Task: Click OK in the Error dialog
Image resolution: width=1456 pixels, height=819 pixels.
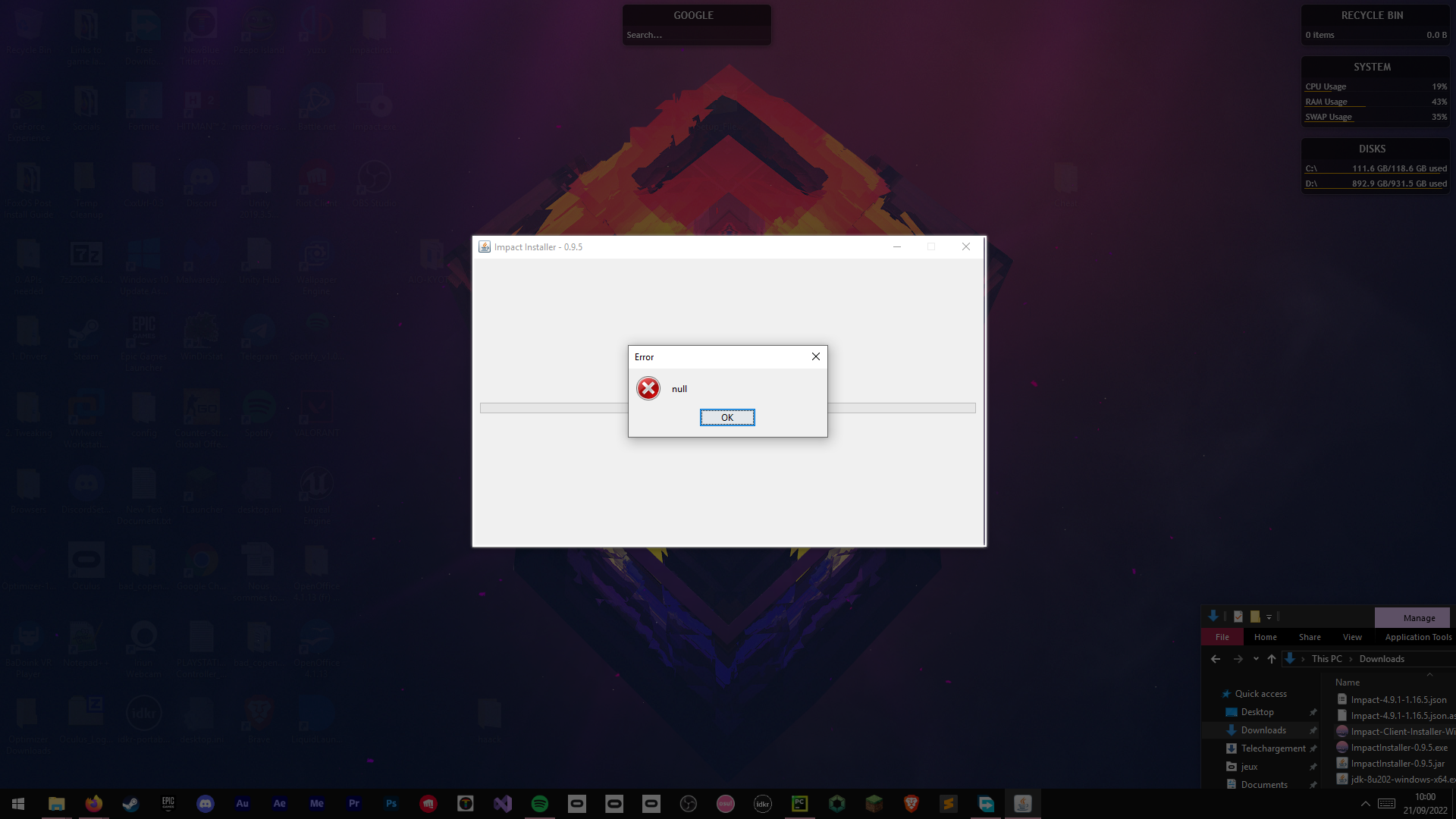Action: pyautogui.click(x=726, y=418)
